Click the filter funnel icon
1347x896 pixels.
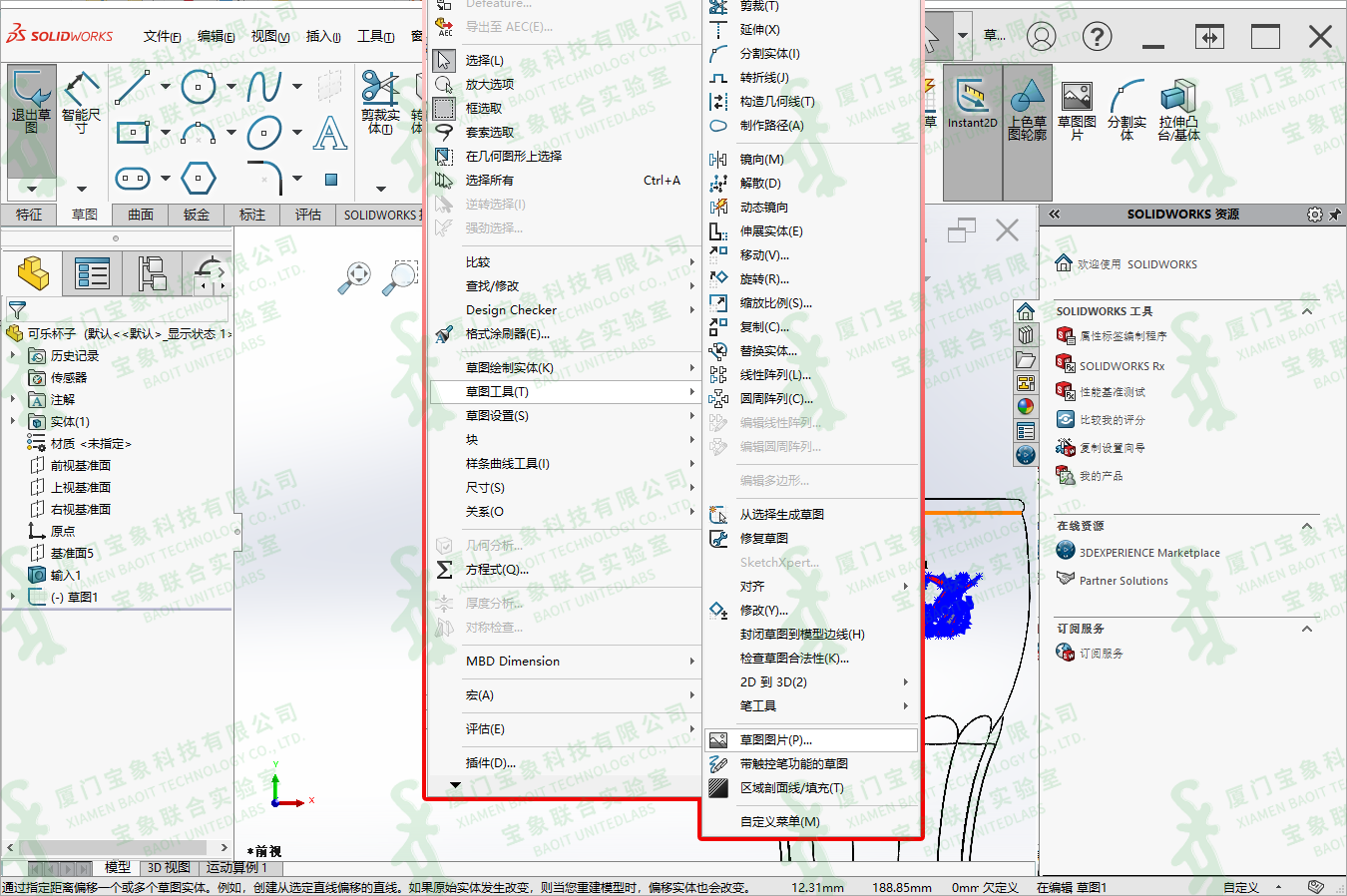coord(17,310)
